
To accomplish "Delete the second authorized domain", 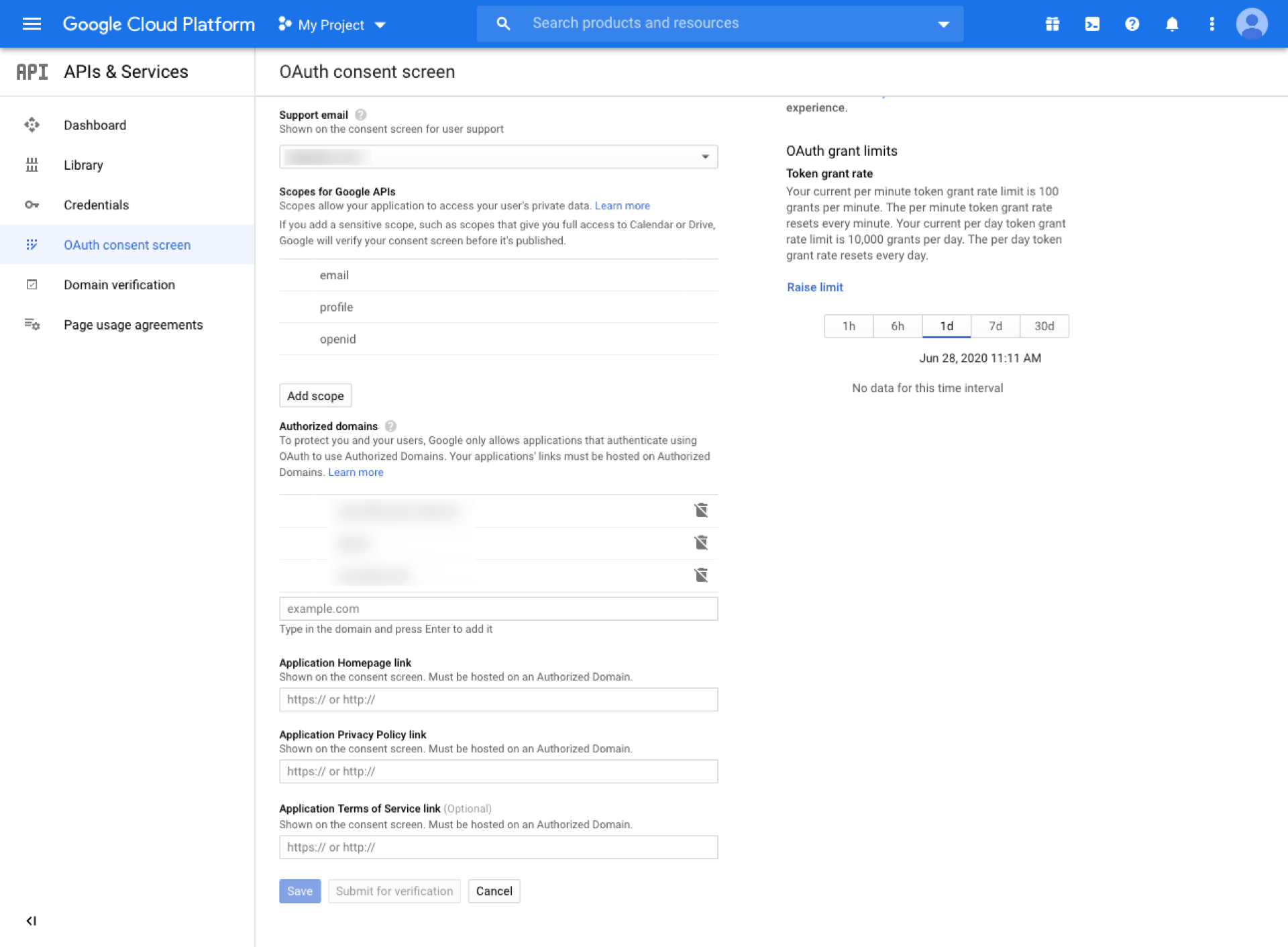I will pos(701,542).
